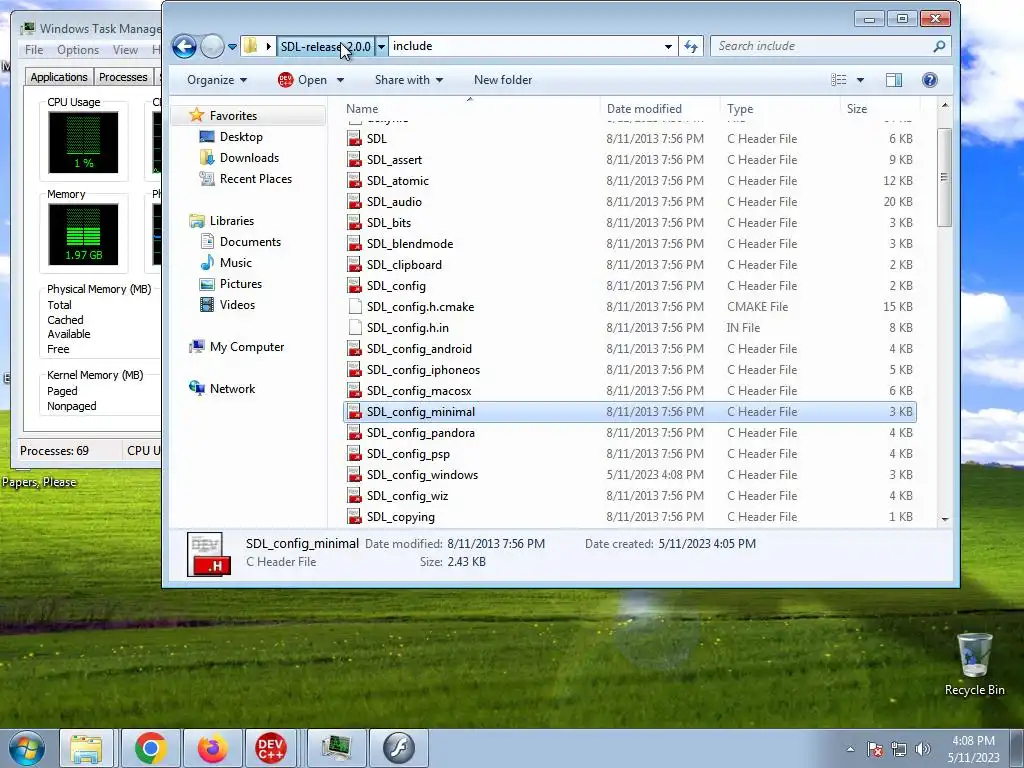This screenshot has width=1024, height=768.
Task: Select the SDL_bits file icon
Action: [x=355, y=223]
